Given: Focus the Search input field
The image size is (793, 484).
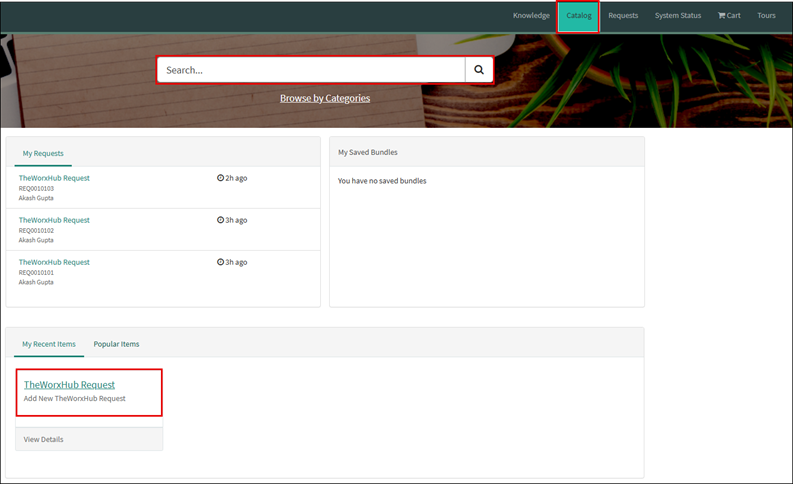Looking at the screenshot, I should click(311, 70).
